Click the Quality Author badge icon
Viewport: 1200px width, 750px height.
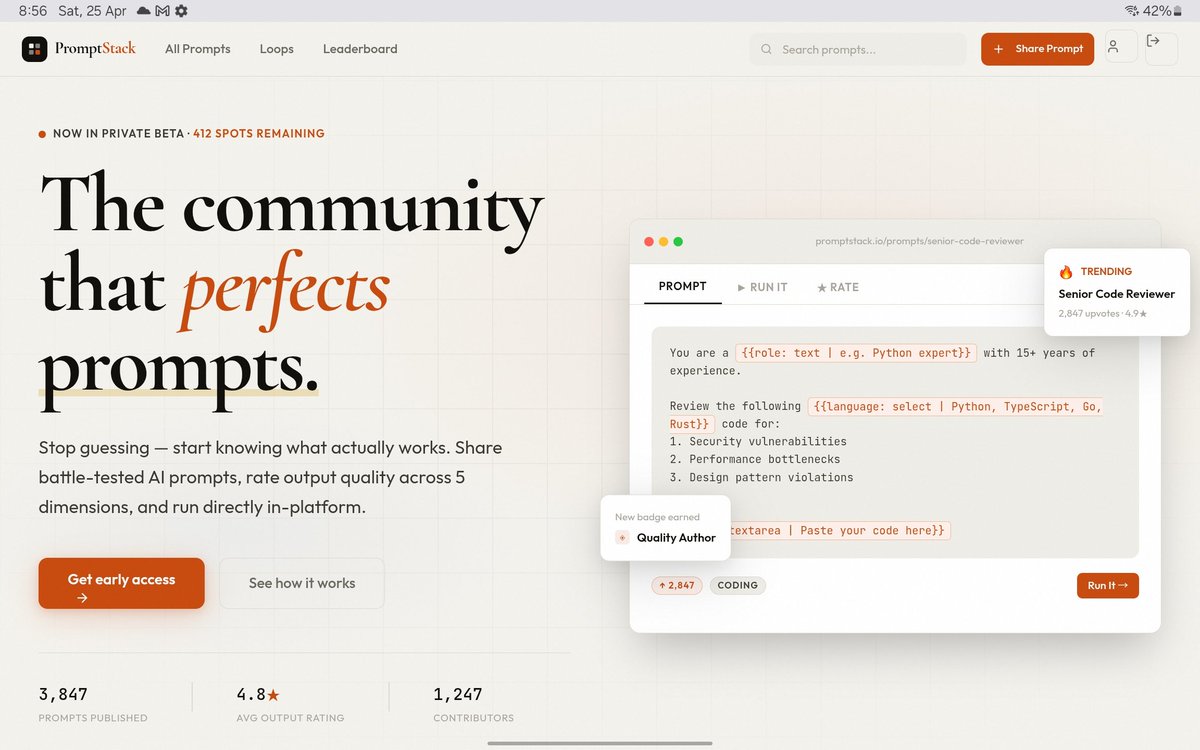click(x=622, y=538)
